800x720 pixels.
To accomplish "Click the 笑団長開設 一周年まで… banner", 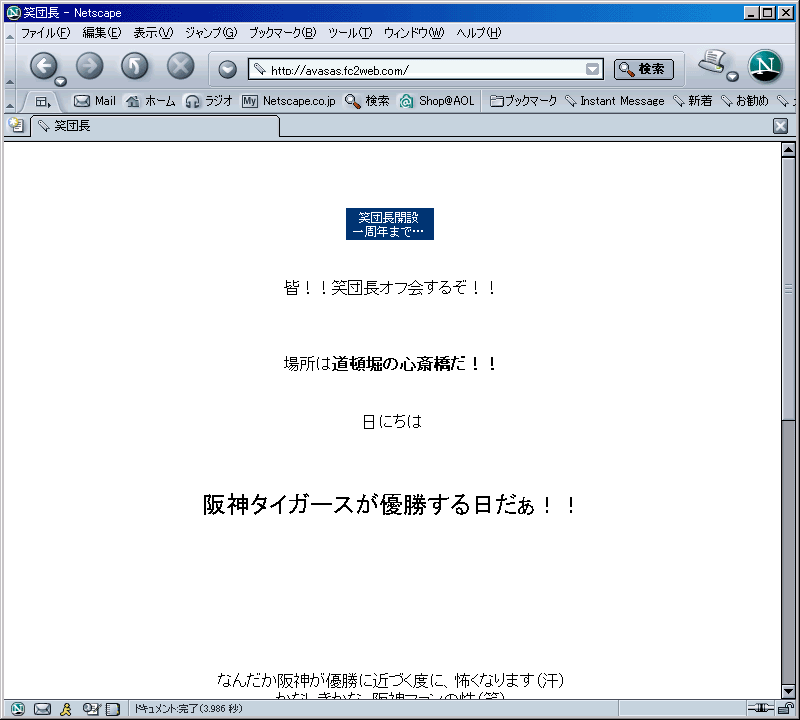I will click(390, 224).
